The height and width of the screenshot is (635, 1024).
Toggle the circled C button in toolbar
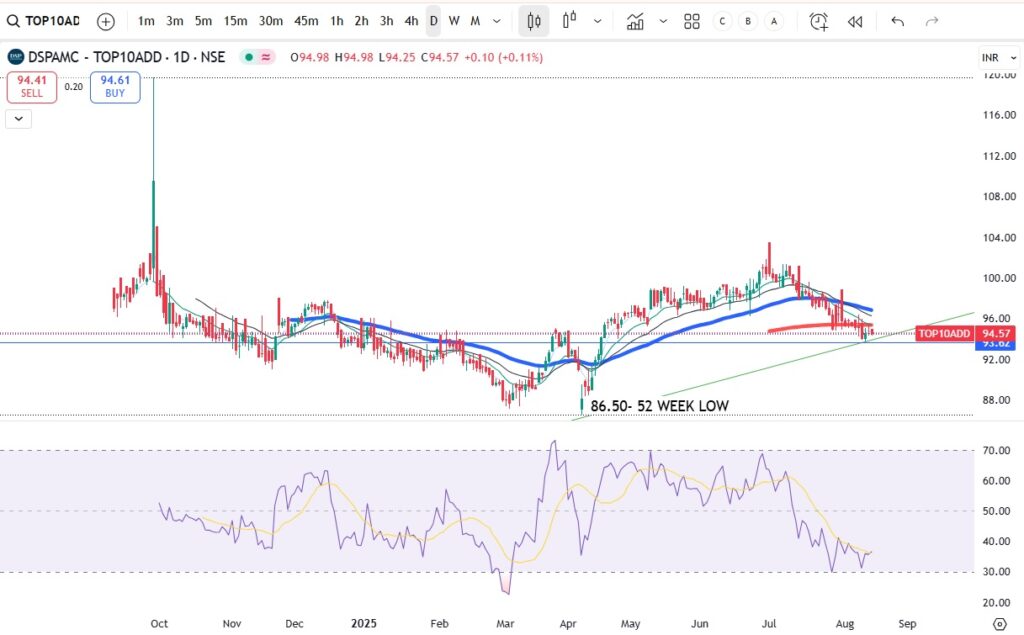click(722, 21)
